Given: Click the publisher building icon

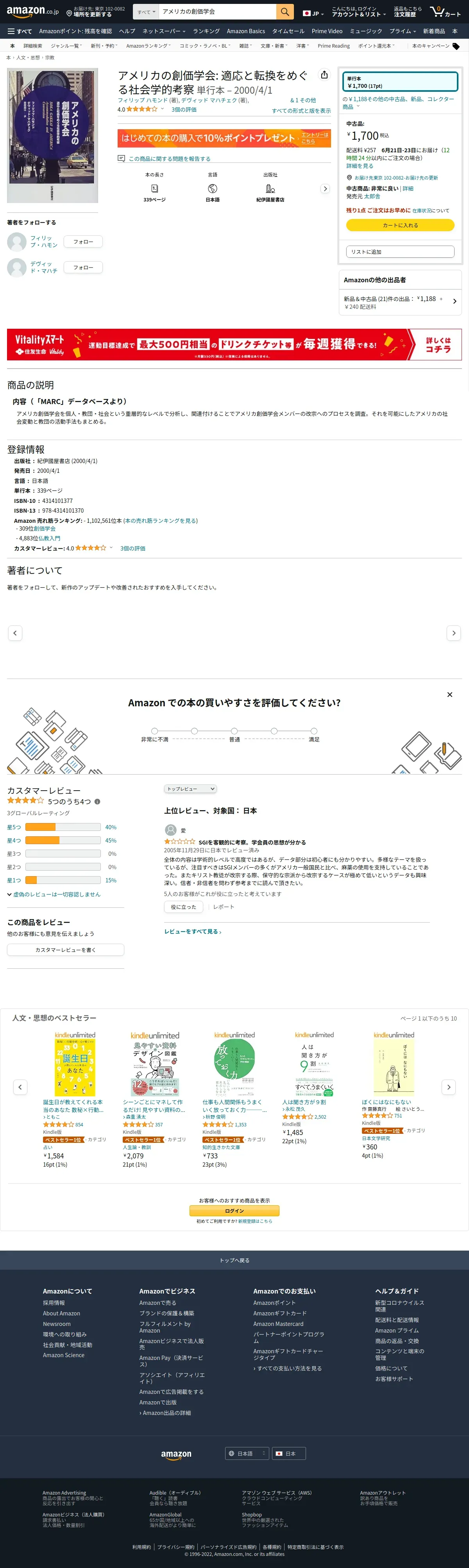Looking at the screenshot, I should pyautogui.click(x=270, y=189).
